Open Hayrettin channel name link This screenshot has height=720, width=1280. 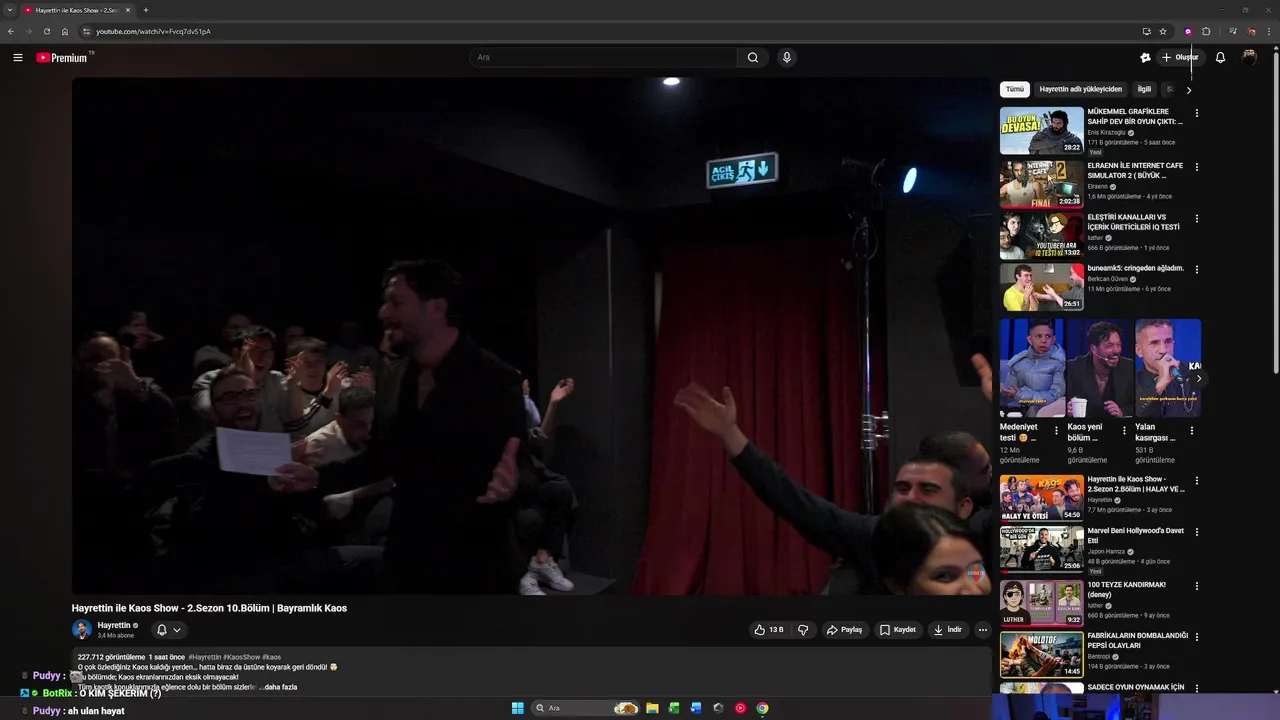pos(114,625)
